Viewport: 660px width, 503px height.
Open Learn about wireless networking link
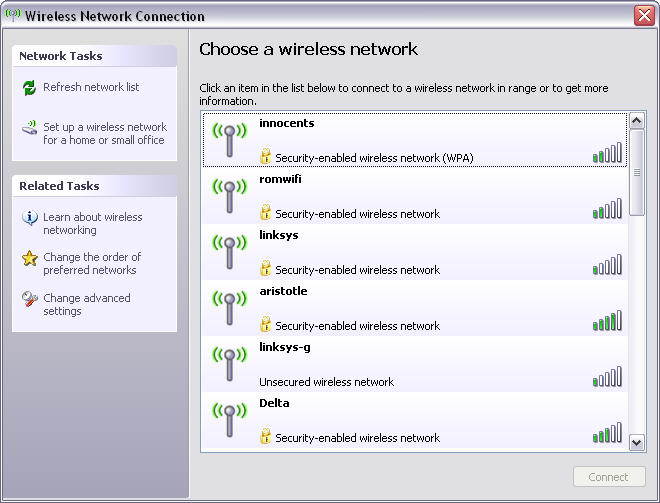pos(93,224)
